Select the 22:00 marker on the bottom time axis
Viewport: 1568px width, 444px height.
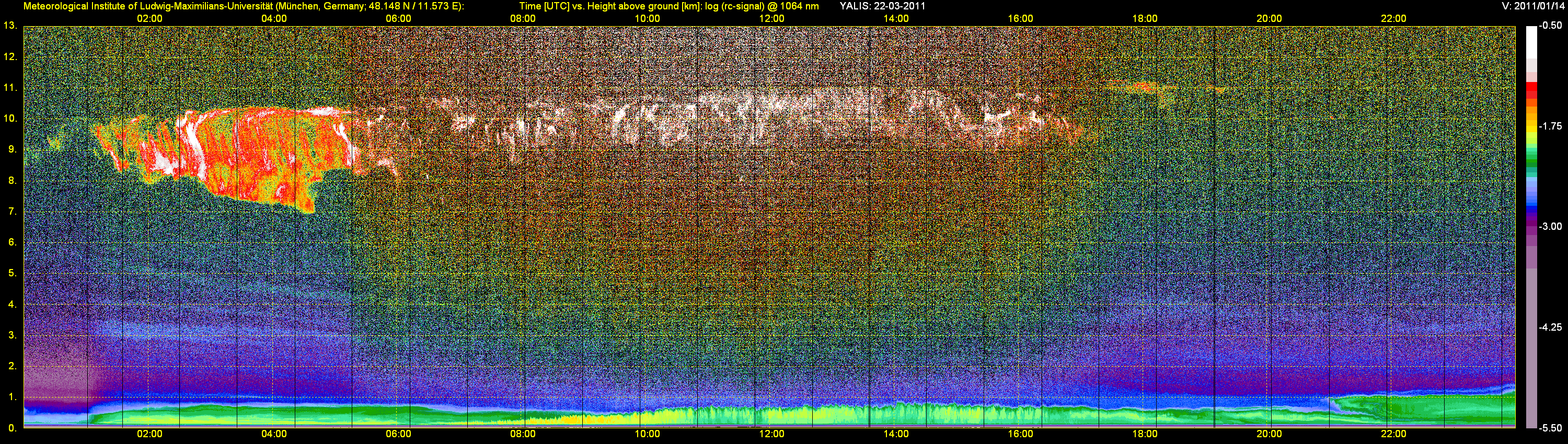pyautogui.click(x=1393, y=434)
